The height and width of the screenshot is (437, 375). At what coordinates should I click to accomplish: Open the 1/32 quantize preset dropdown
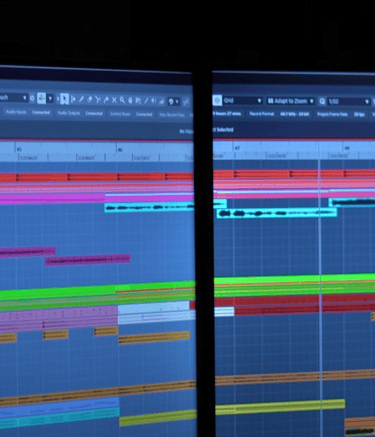(349, 101)
